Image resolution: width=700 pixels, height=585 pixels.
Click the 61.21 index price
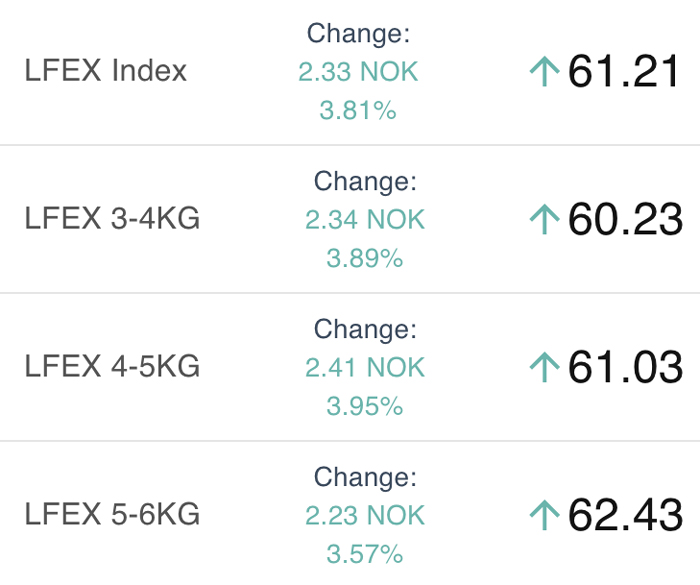[623, 71]
